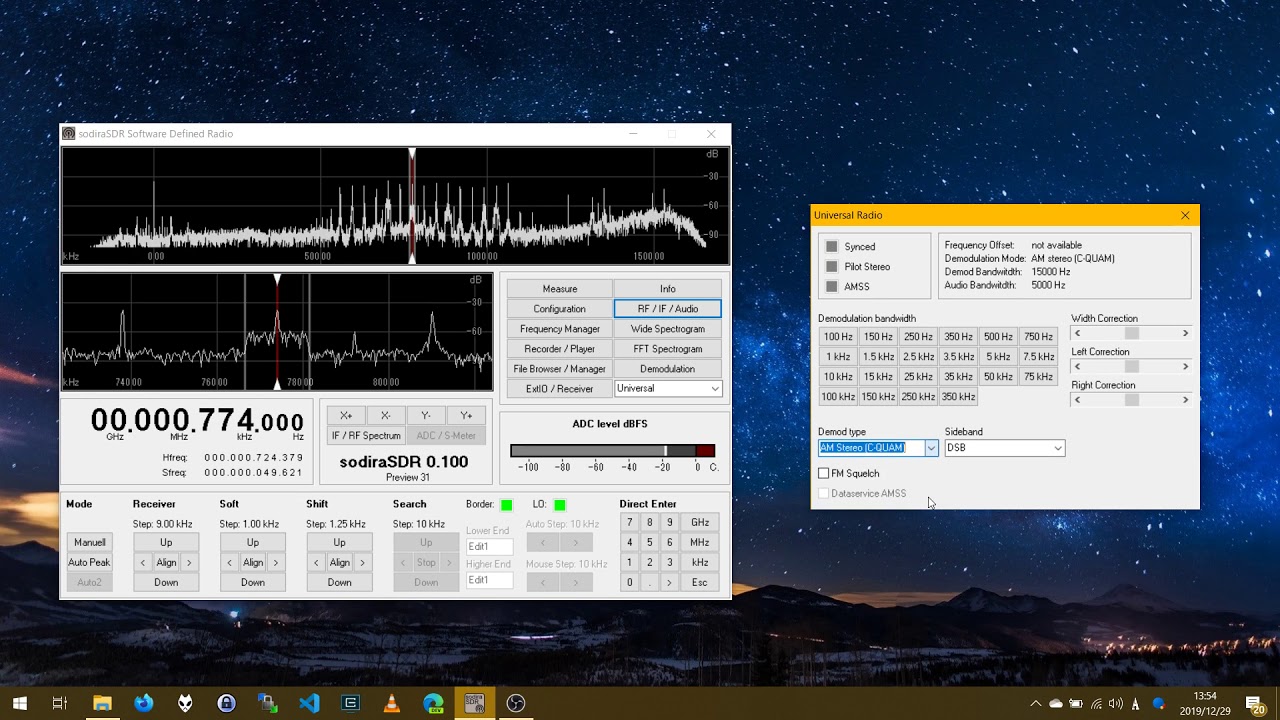Open Visual Studio Code from the taskbar
Screen dimensions: 1280x720
point(309,703)
